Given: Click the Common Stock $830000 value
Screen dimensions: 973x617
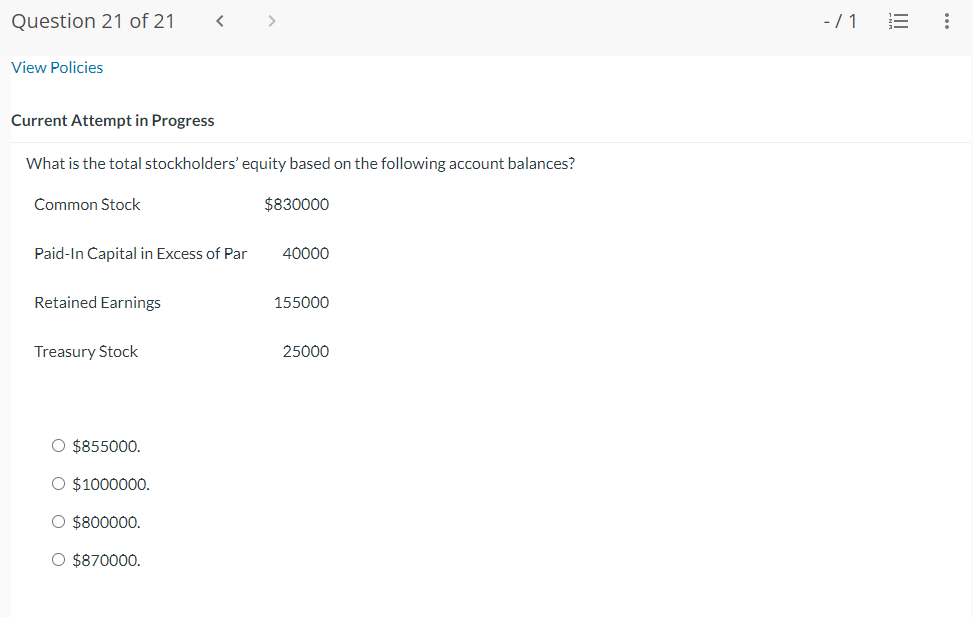Looking at the screenshot, I should [297, 204].
